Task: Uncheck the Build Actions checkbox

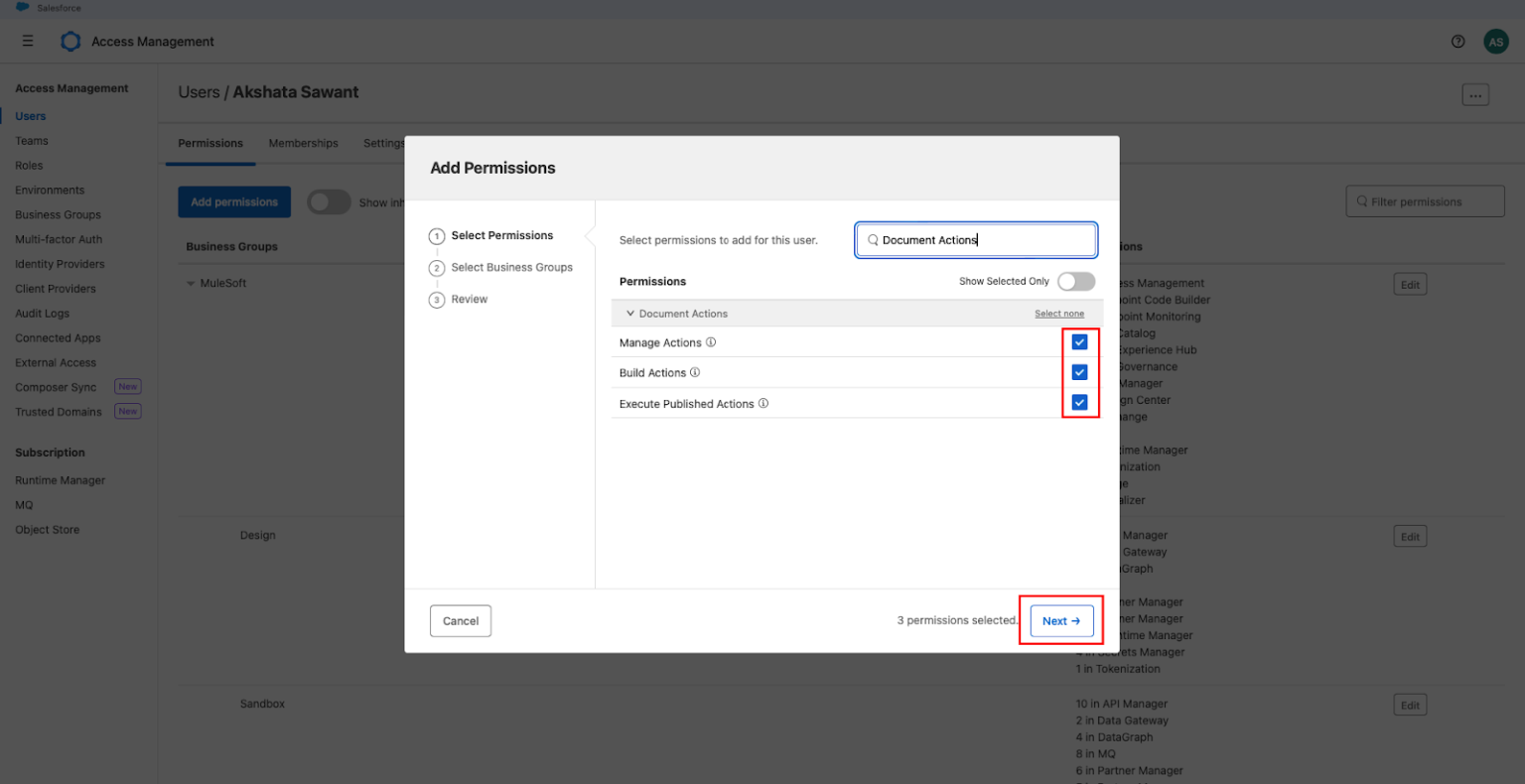Action: pyautogui.click(x=1079, y=372)
